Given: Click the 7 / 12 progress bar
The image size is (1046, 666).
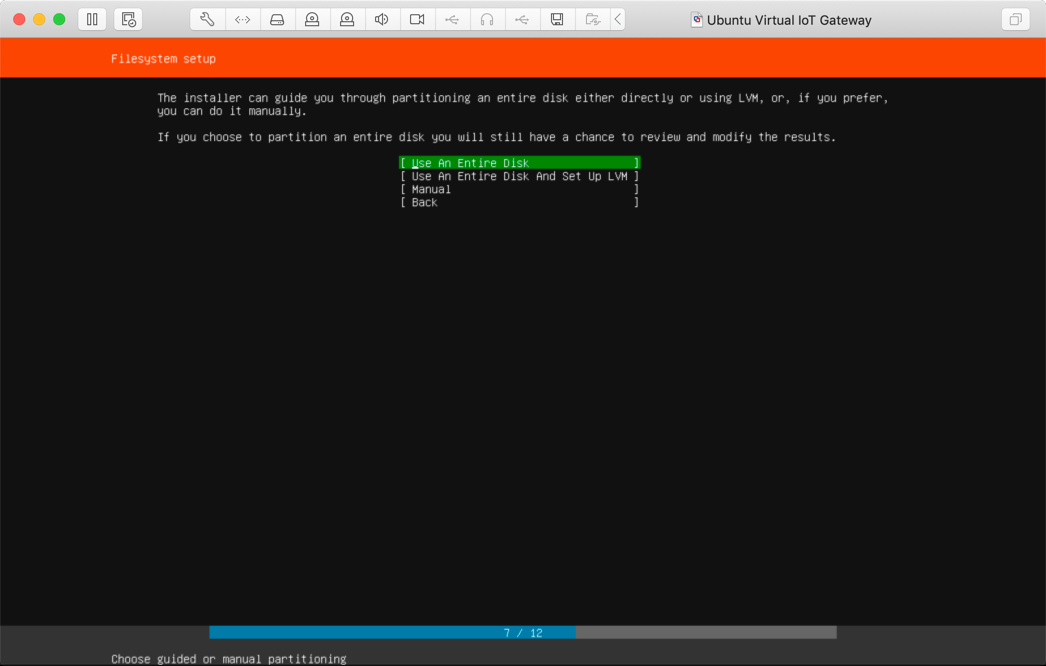Looking at the screenshot, I should pos(523,633).
